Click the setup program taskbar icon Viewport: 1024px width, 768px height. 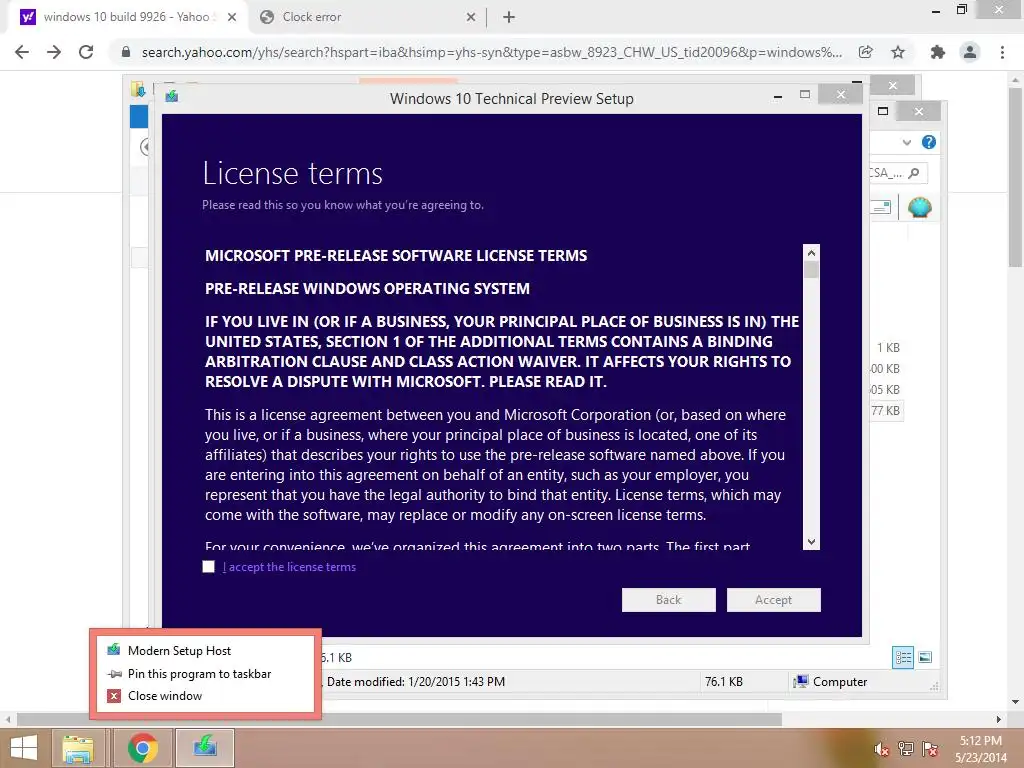205,748
